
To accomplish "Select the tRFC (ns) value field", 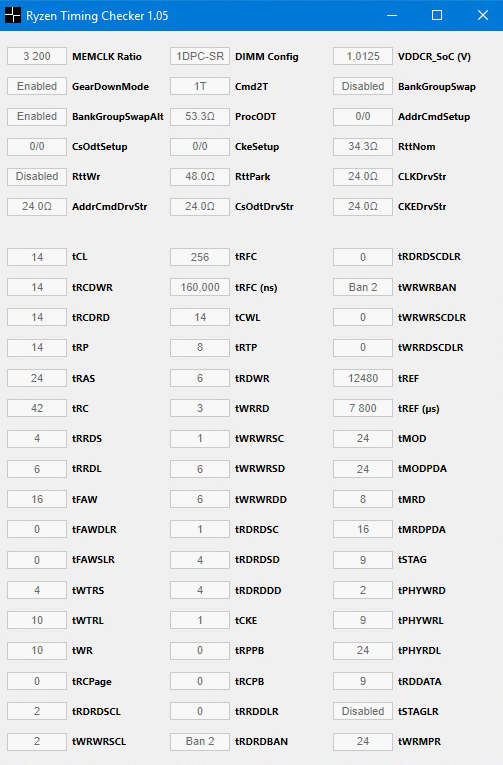I will [x=200, y=287].
